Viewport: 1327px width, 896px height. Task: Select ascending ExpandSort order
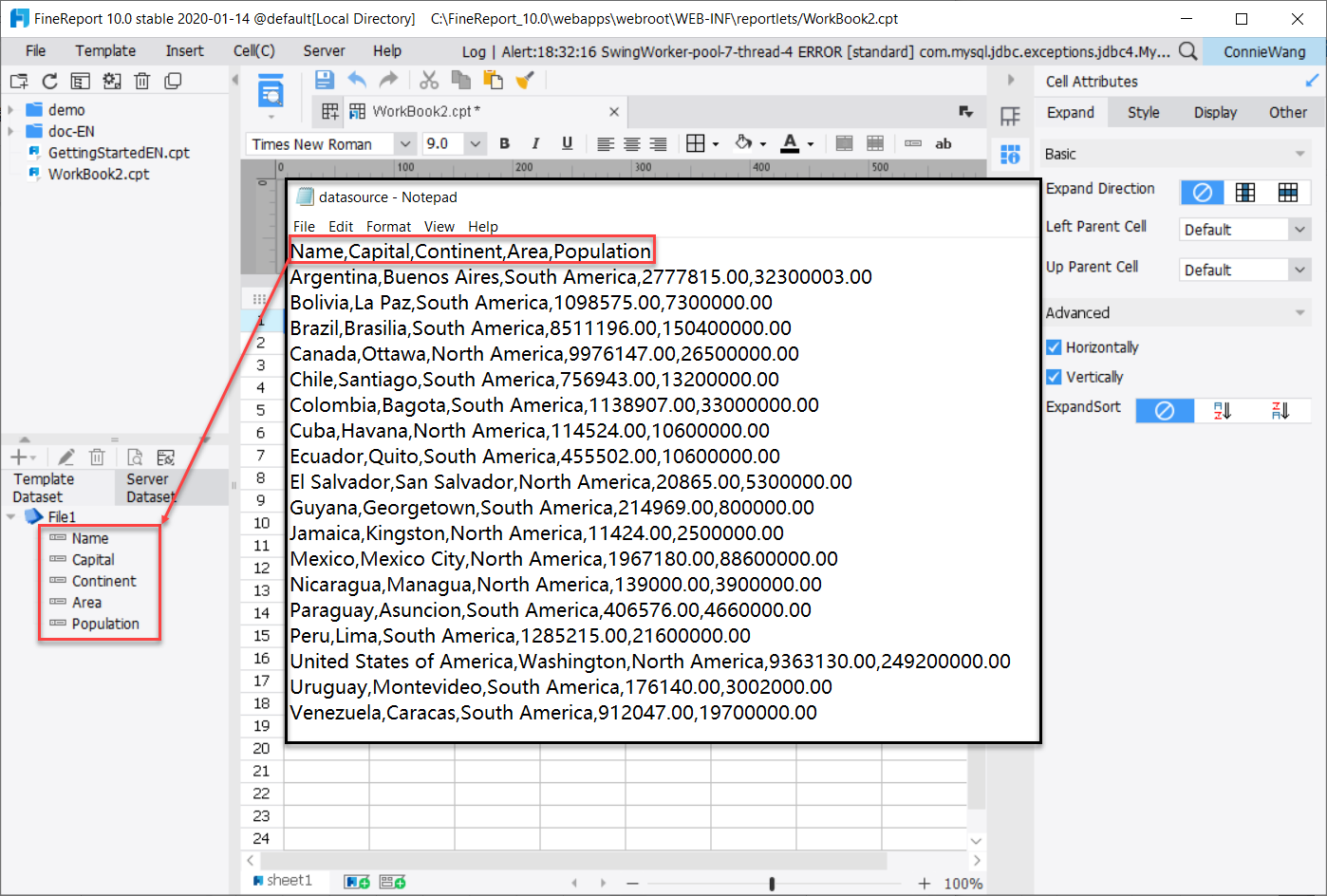click(1224, 410)
